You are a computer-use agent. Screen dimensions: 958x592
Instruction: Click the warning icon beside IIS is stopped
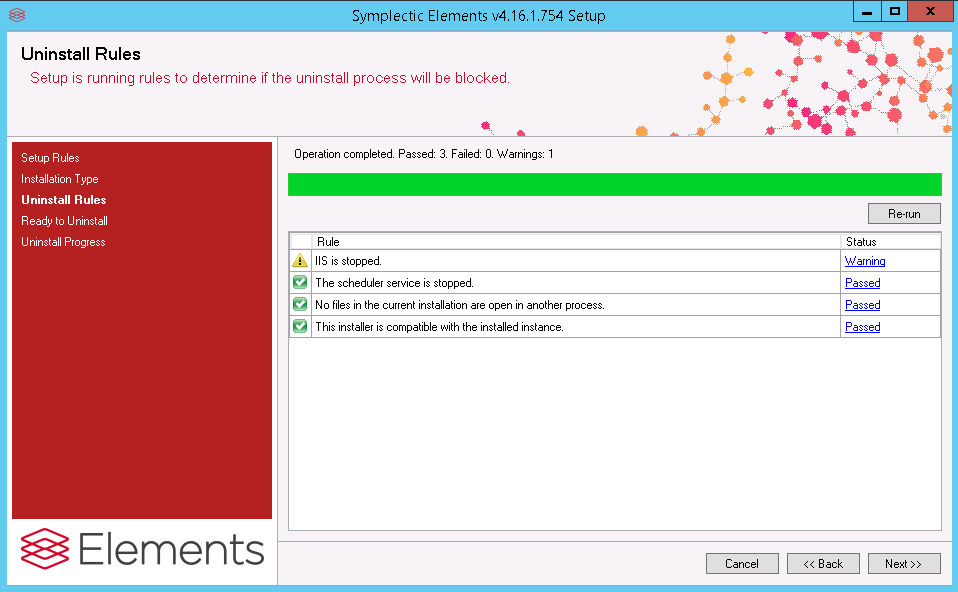(300, 260)
